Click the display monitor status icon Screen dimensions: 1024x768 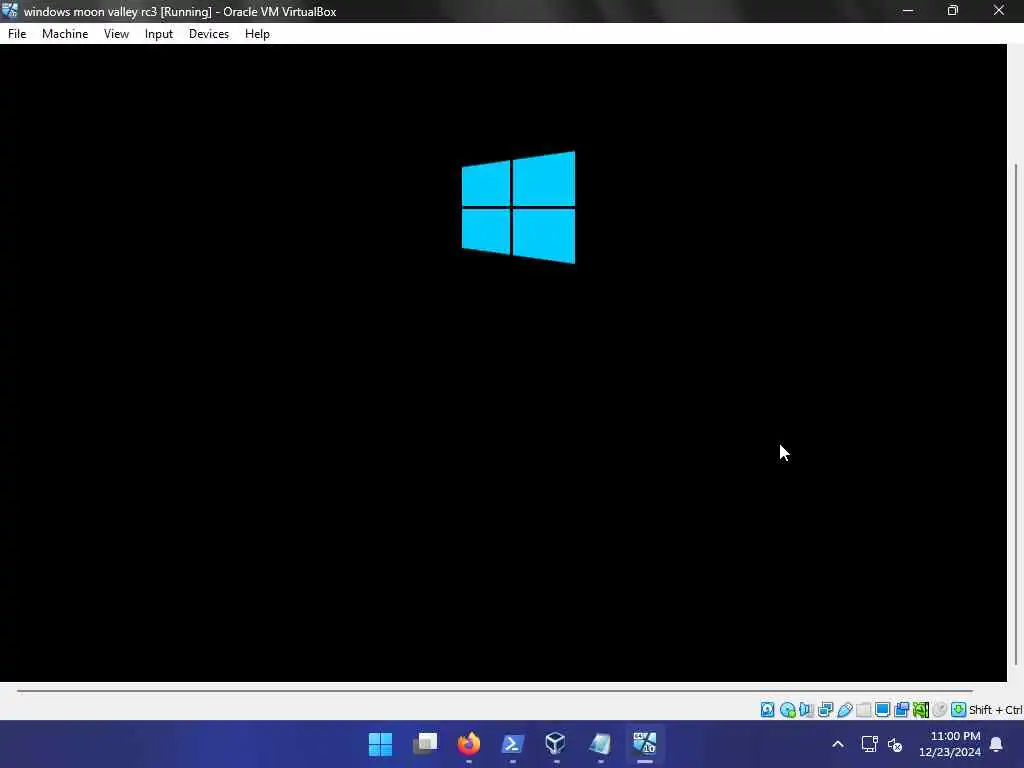882,709
